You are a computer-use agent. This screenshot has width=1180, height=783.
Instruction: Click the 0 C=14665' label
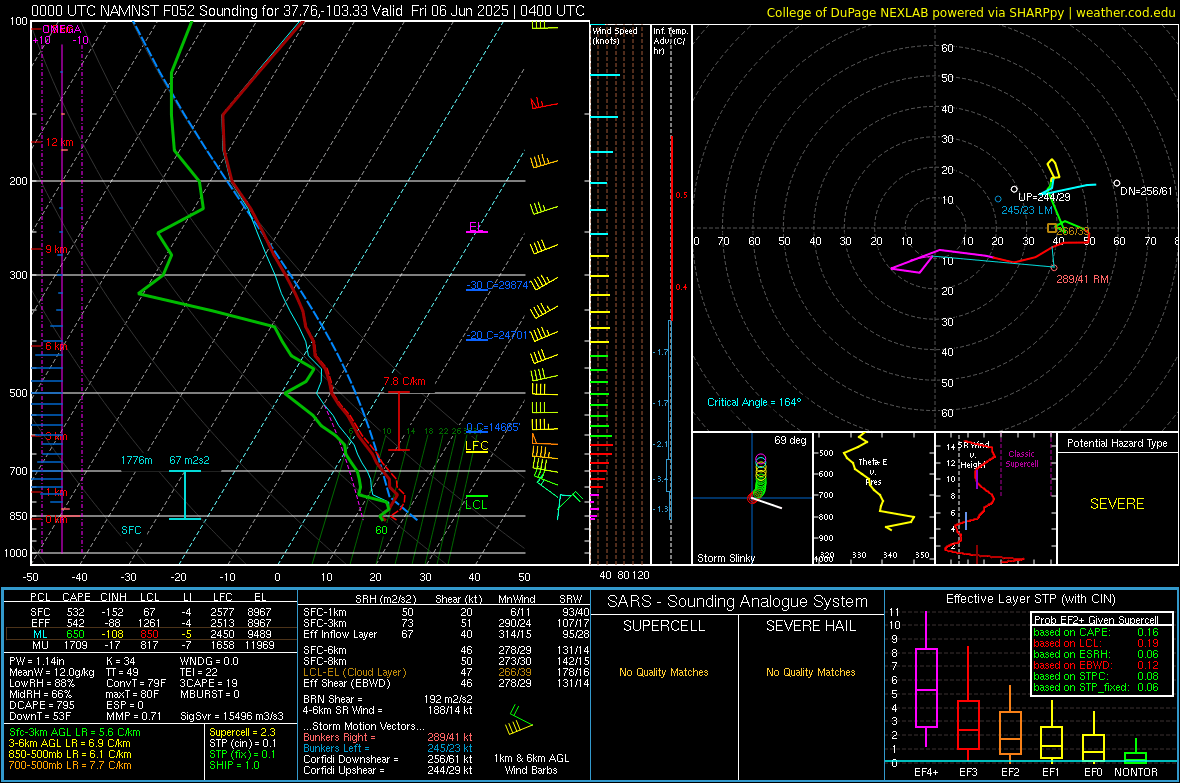tap(493, 428)
